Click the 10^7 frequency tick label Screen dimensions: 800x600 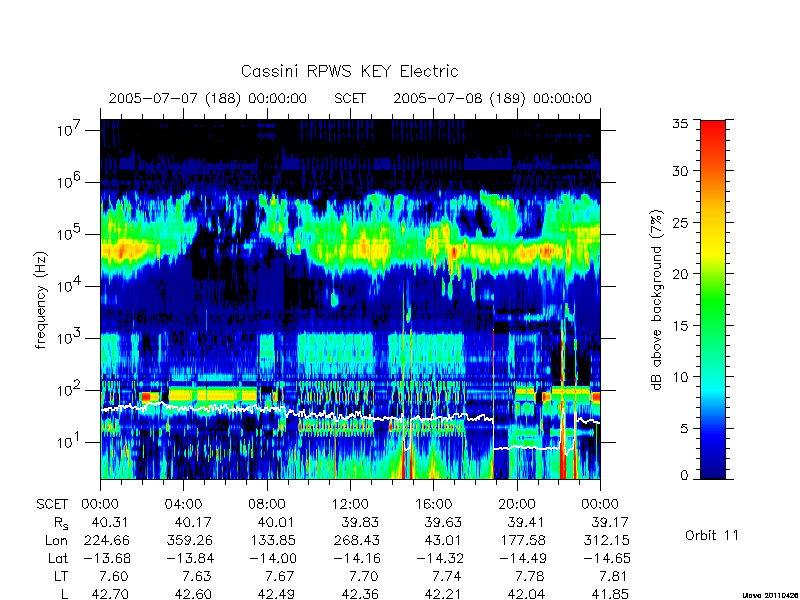pos(69,129)
